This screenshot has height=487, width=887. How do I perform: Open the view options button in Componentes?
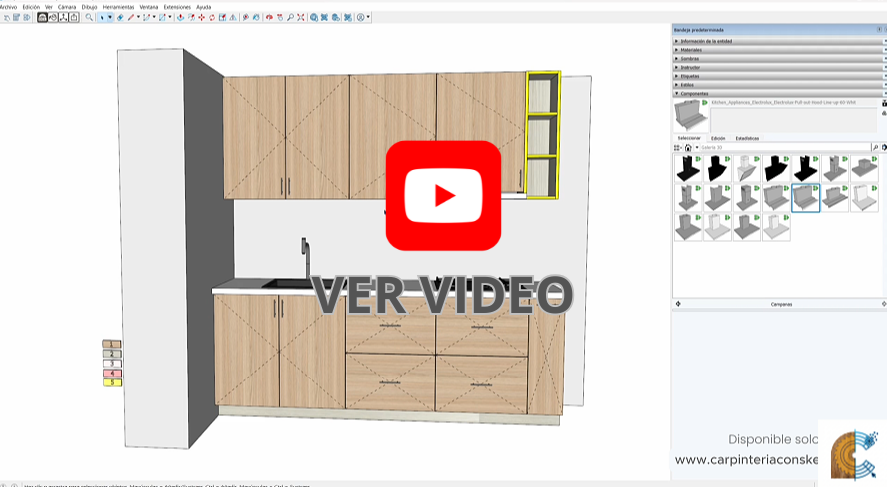(x=678, y=148)
